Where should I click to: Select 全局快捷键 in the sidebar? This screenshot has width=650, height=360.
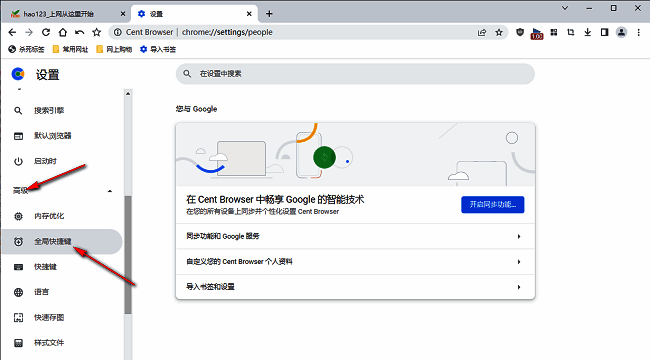tap(62, 241)
